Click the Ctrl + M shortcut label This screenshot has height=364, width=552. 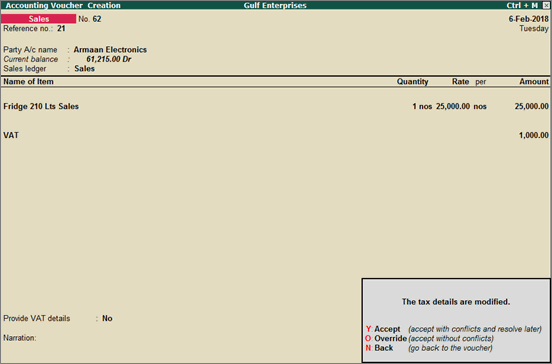coord(522,5)
